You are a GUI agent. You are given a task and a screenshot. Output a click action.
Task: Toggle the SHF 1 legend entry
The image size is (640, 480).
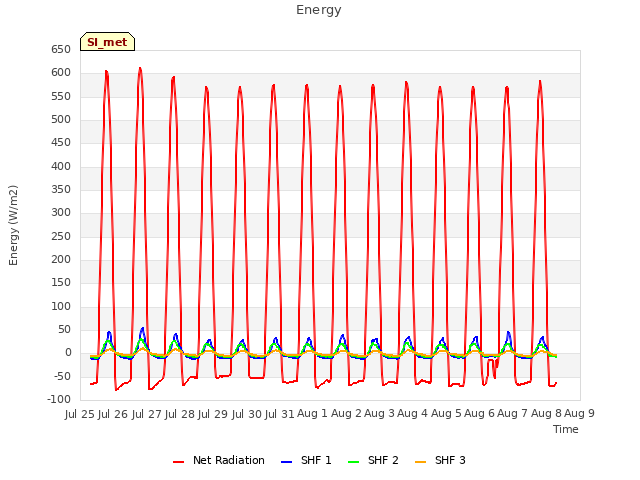[306, 460]
